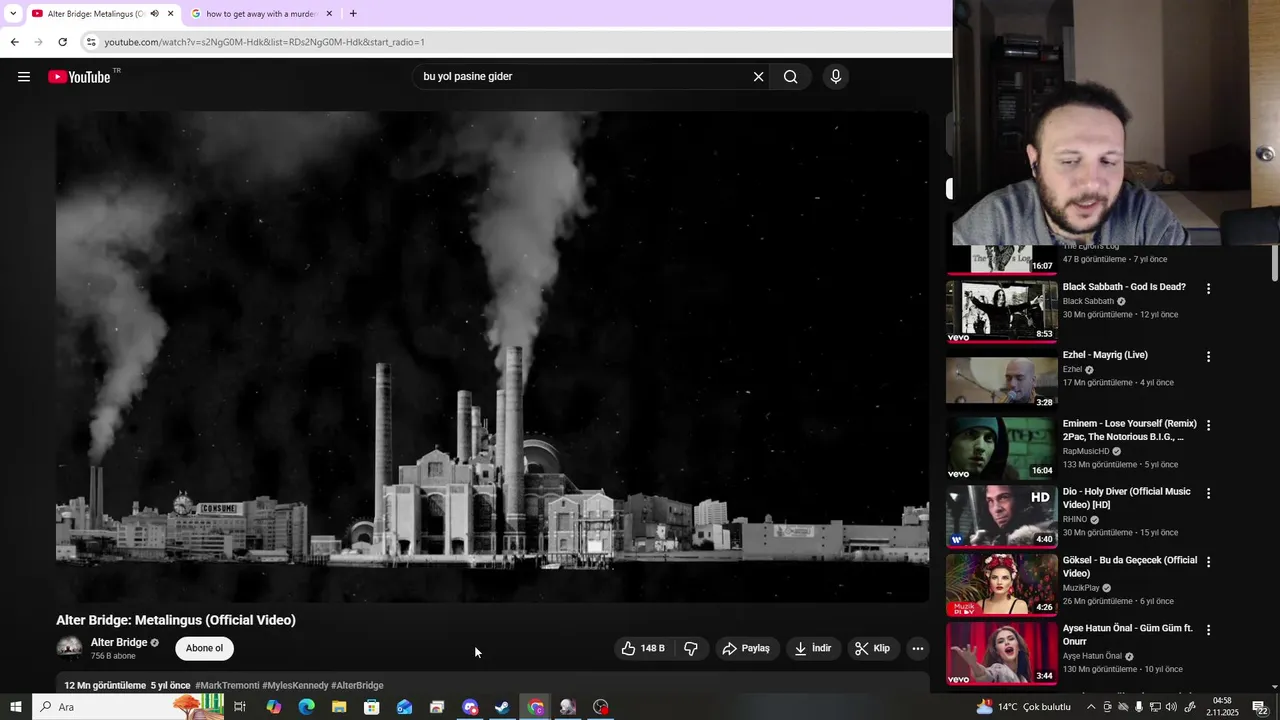Go back with the browser back arrow
The image size is (1280, 720).
point(14,42)
